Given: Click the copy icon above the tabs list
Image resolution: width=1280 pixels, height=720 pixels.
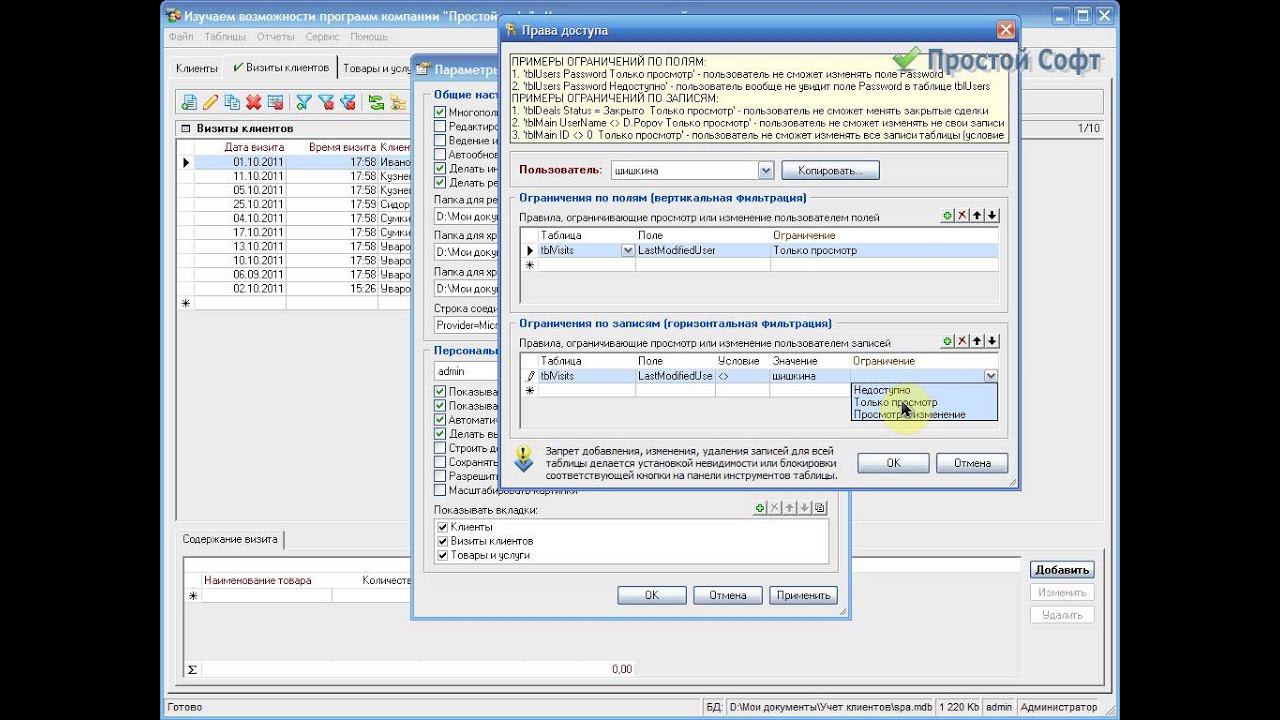Looking at the screenshot, I should click(820, 508).
